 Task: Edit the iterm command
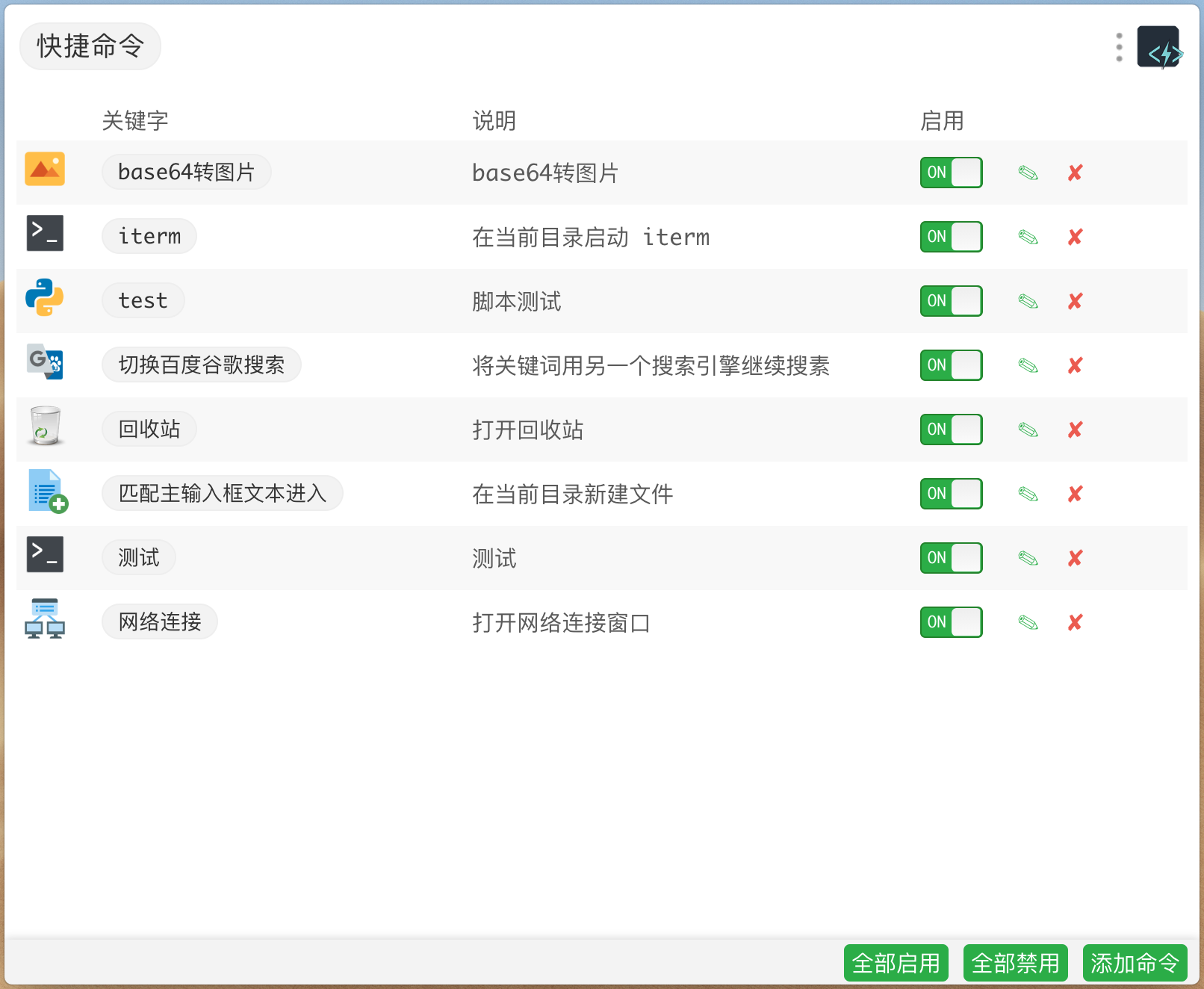(x=1028, y=238)
